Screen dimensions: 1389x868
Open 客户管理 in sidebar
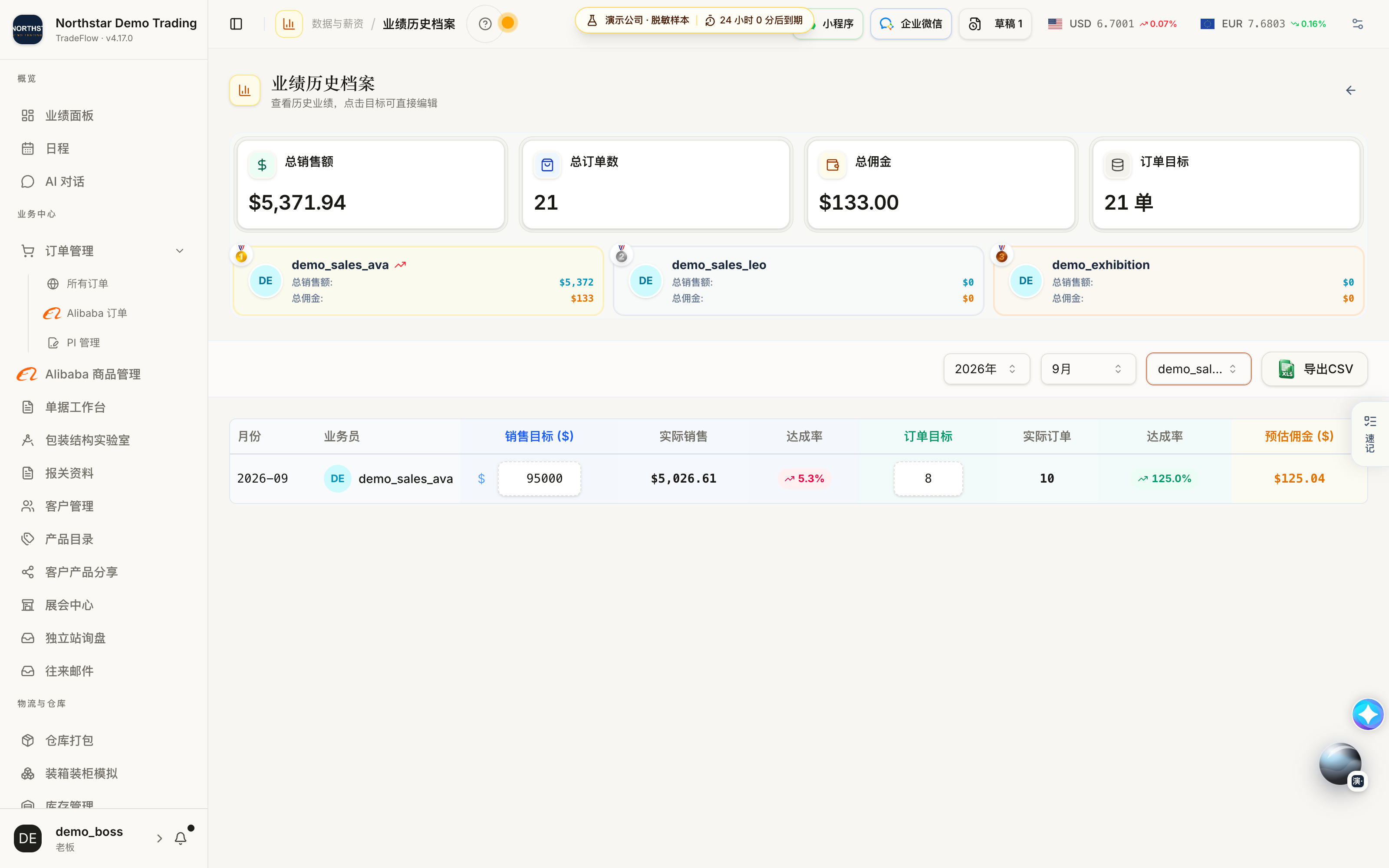pyautogui.click(x=103, y=506)
